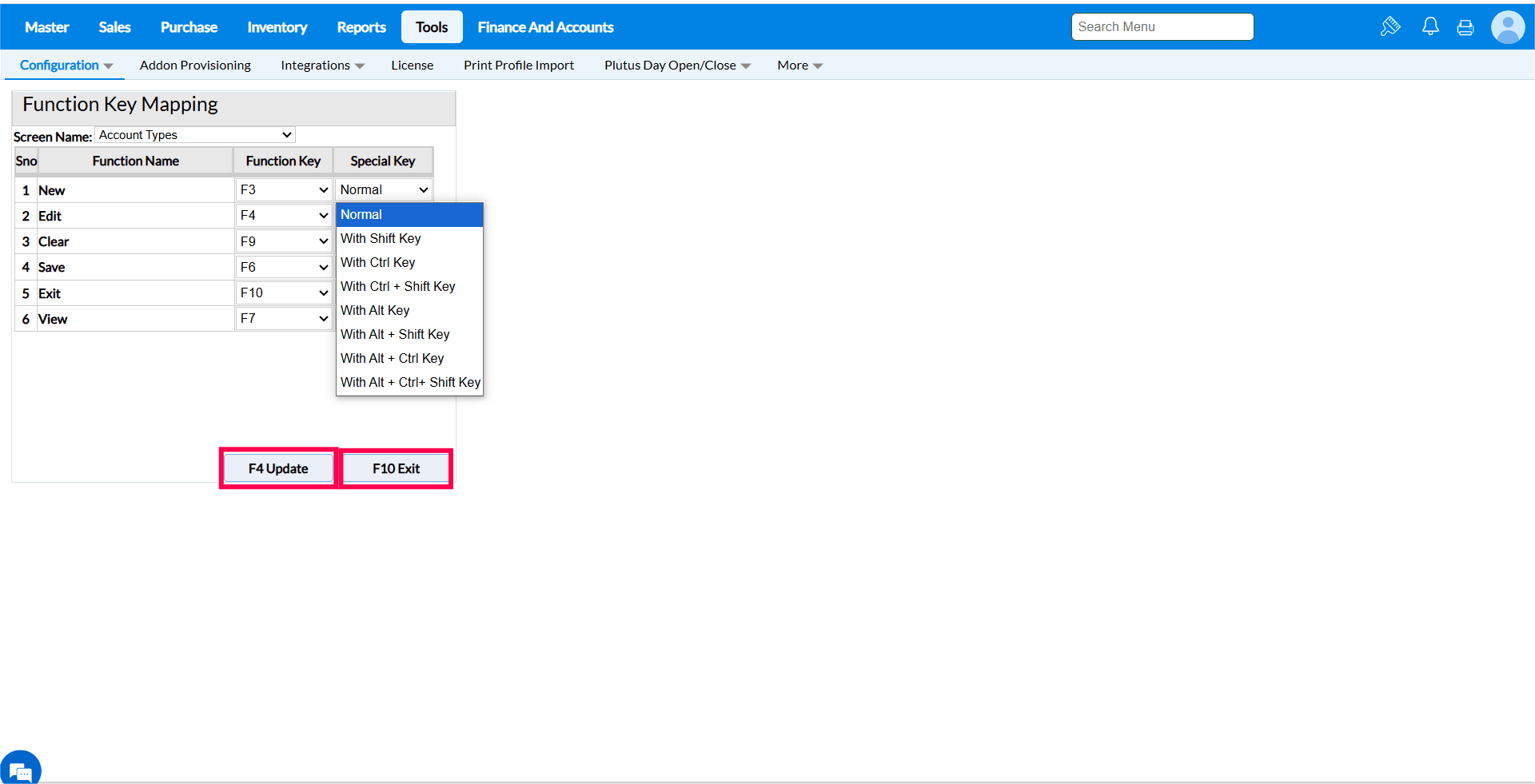1535x784 pixels.
Task: Open Plutus Day Open/Close submenu
Action: (677, 66)
